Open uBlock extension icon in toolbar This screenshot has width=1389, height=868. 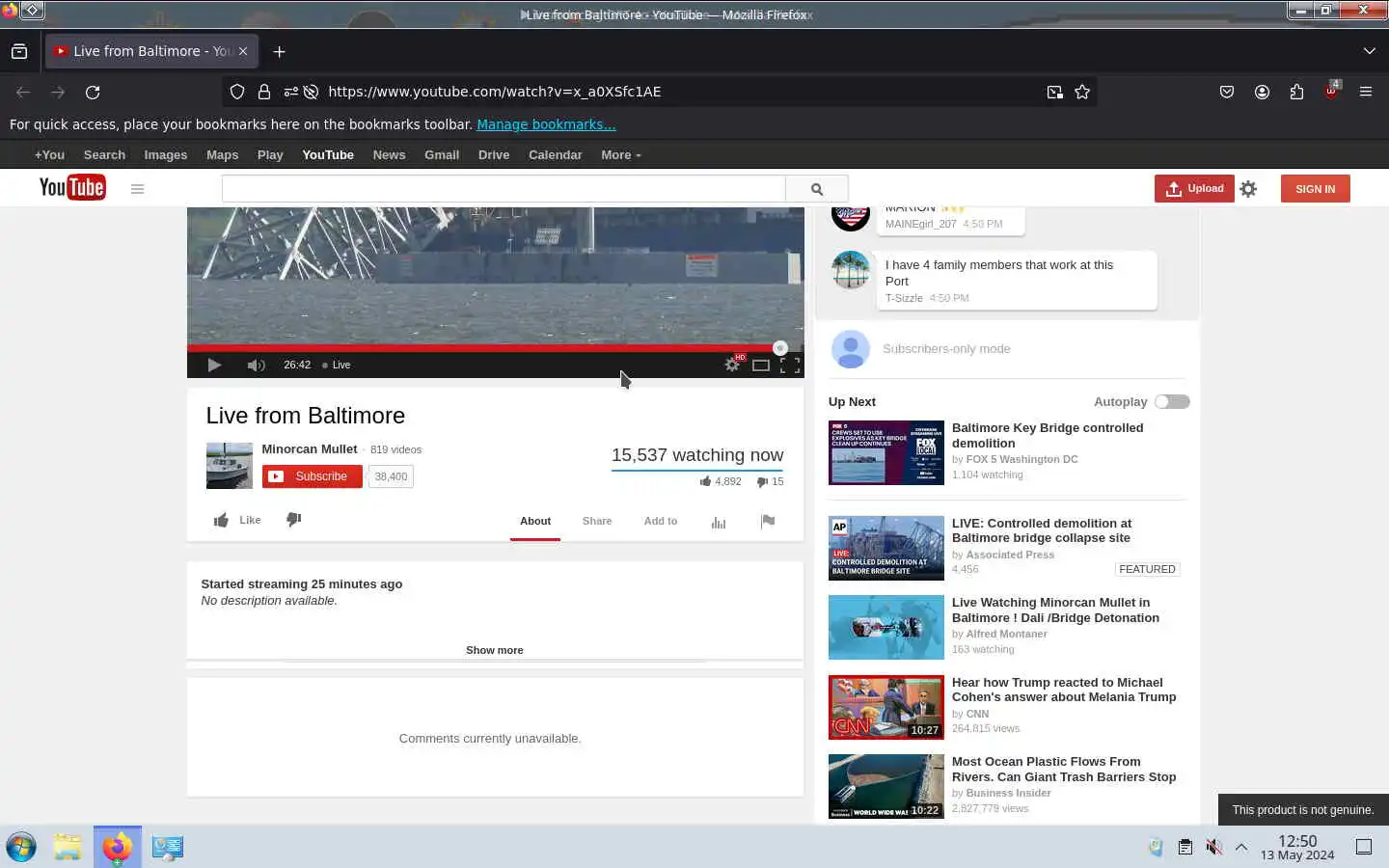coord(1331,91)
